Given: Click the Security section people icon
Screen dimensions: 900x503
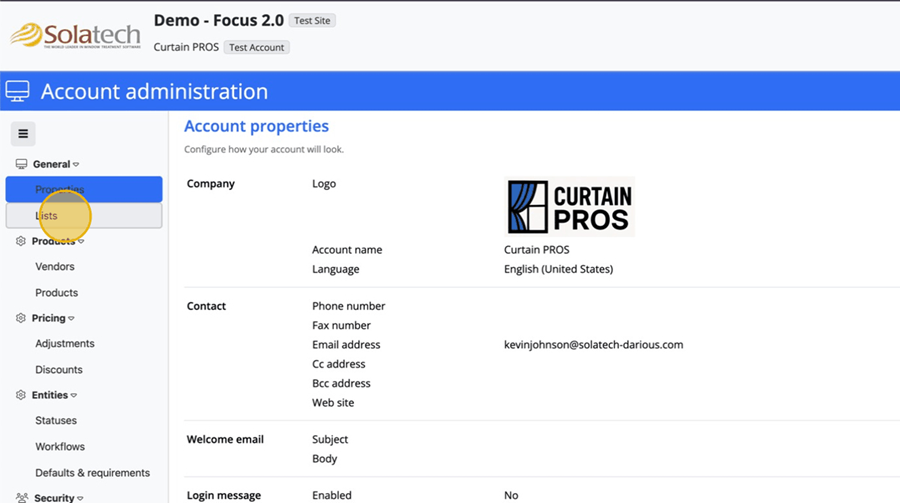Looking at the screenshot, I should click(x=22, y=498).
